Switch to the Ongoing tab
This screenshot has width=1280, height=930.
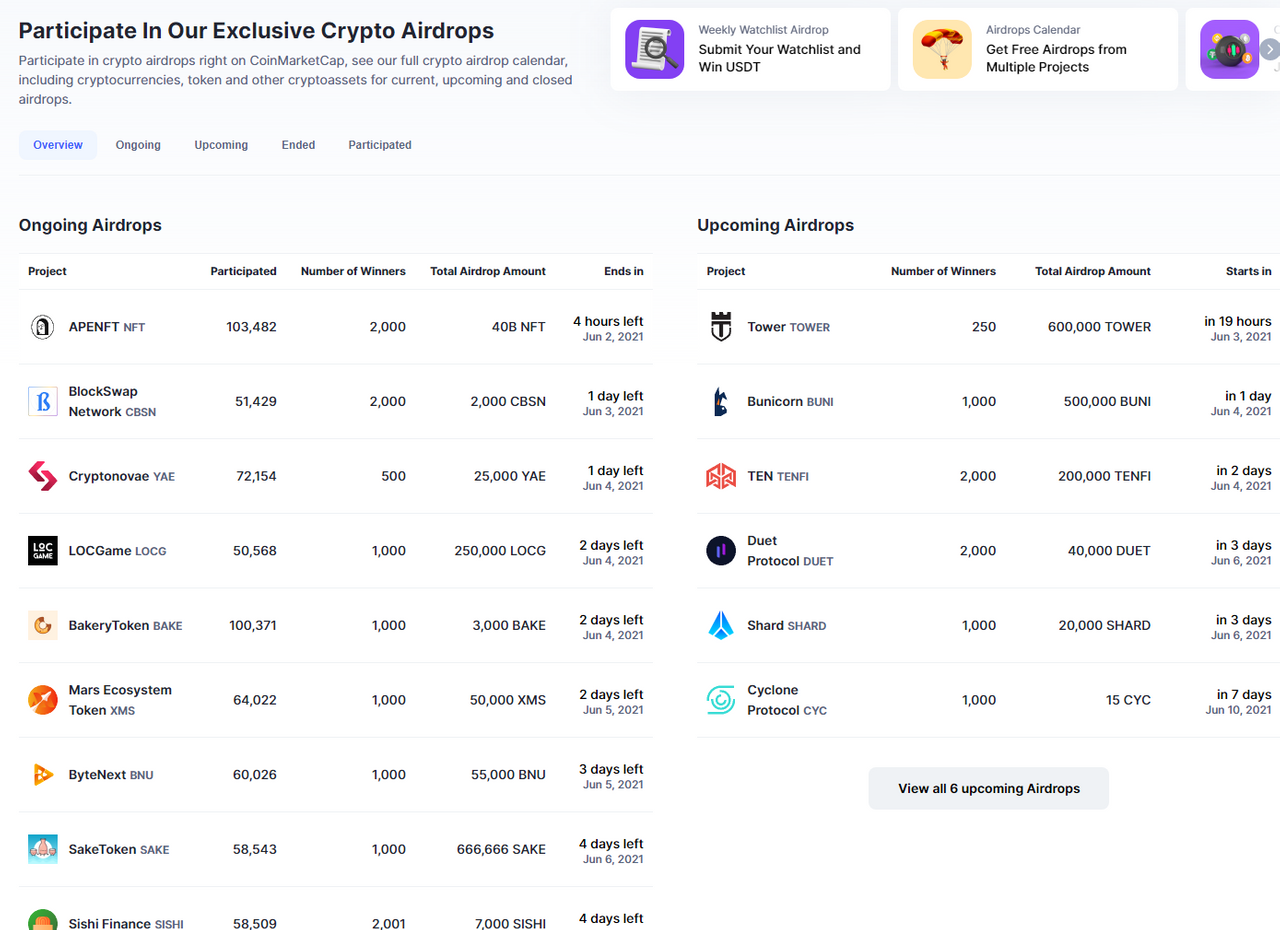pos(138,145)
